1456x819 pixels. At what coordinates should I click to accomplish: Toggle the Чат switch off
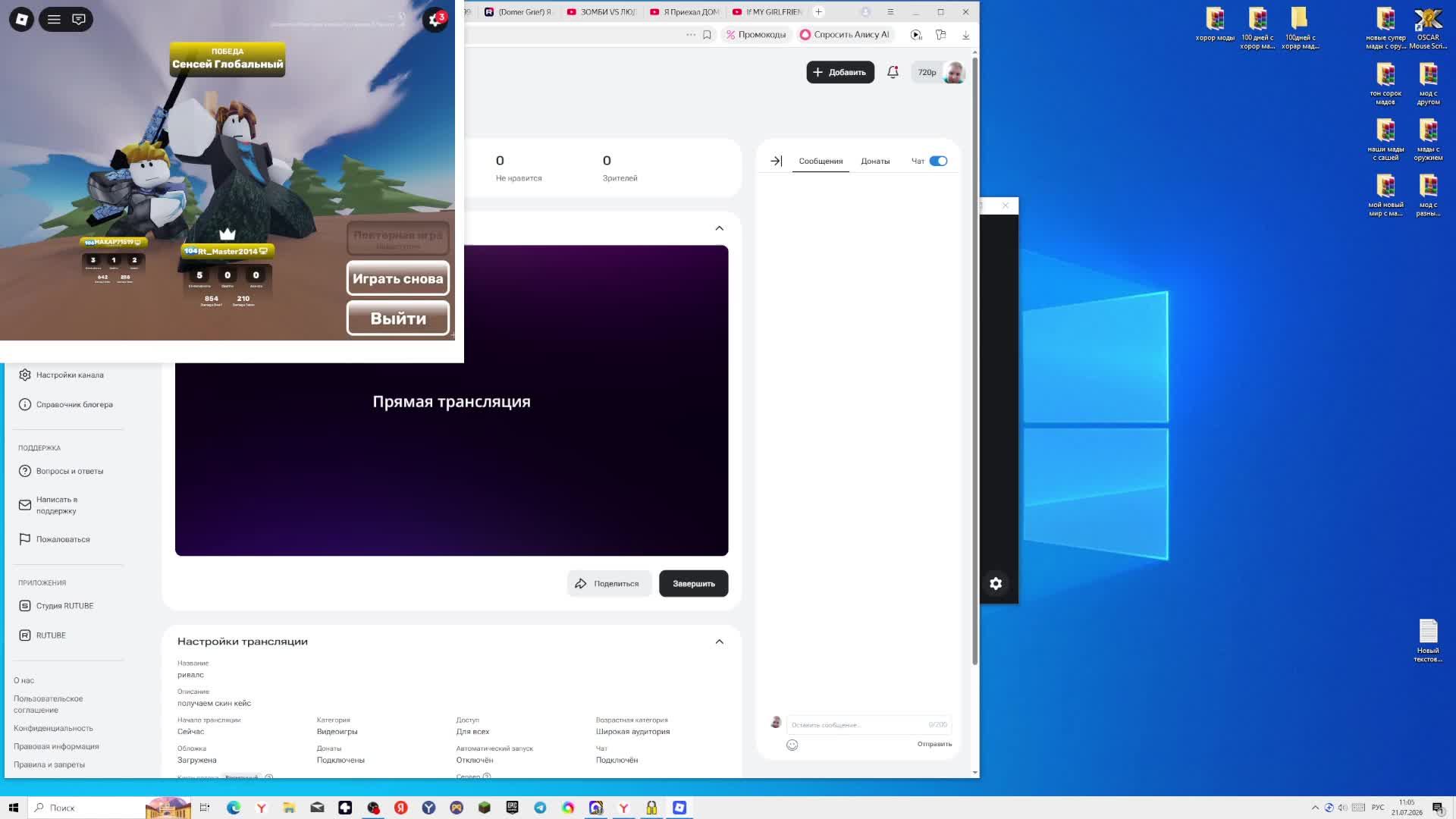(938, 161)
